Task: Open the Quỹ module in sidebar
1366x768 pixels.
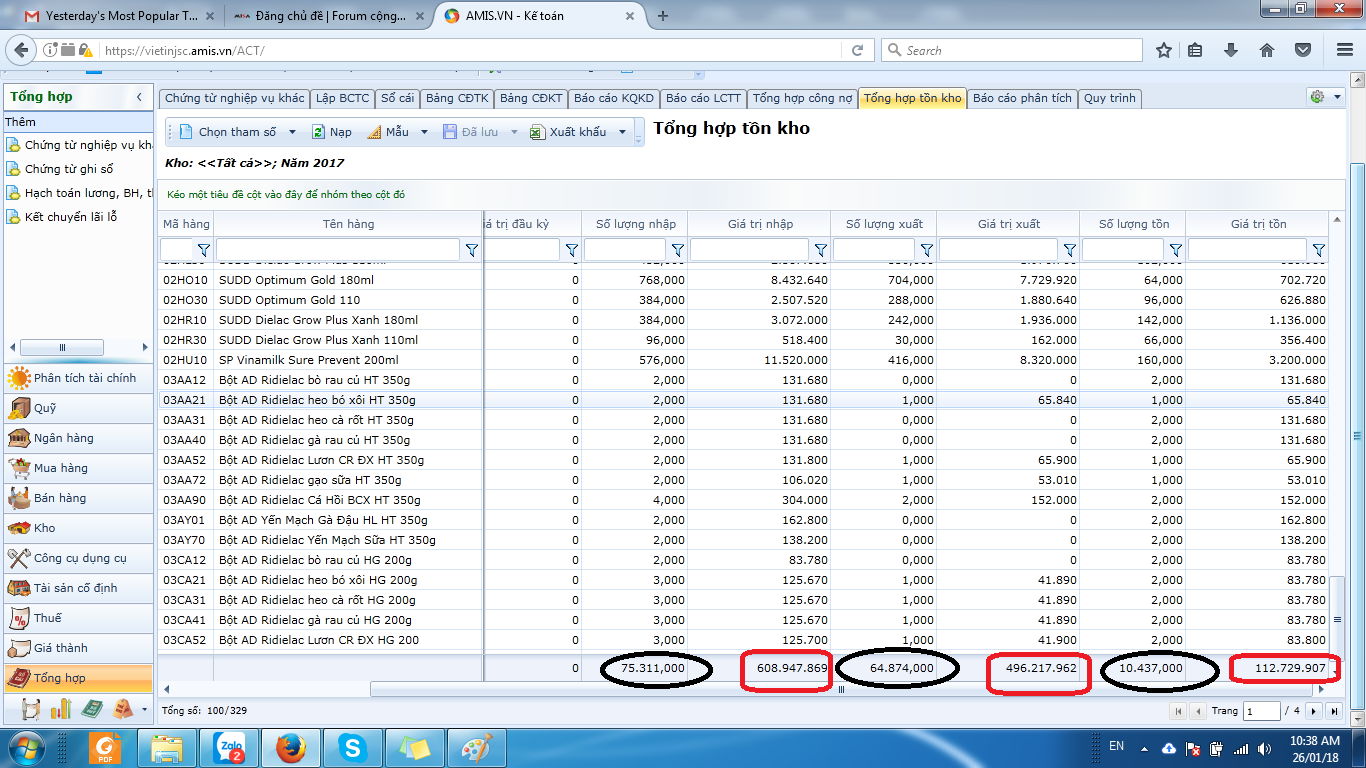Action: [x=78, y=408]
